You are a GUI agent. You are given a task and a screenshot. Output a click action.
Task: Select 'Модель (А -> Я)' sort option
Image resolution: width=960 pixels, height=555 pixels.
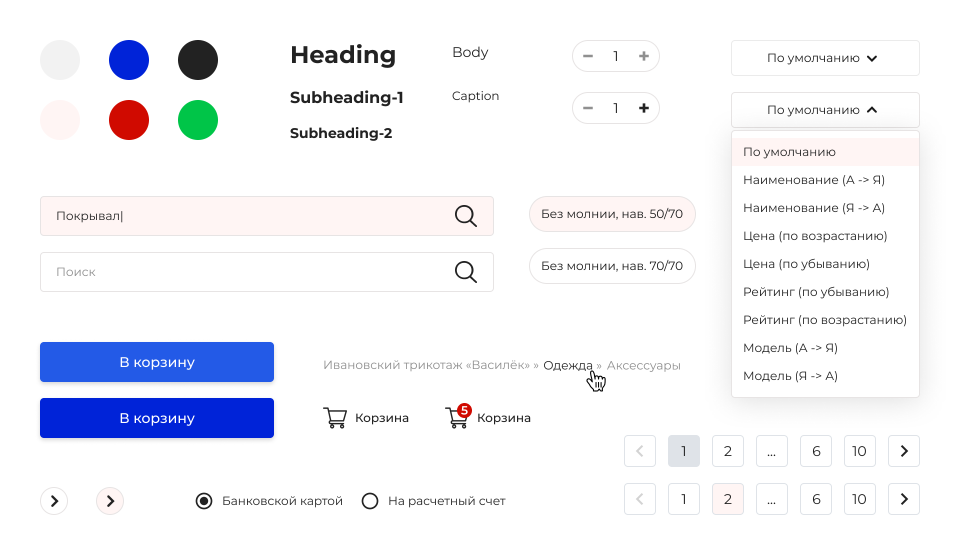click(790, 348)
